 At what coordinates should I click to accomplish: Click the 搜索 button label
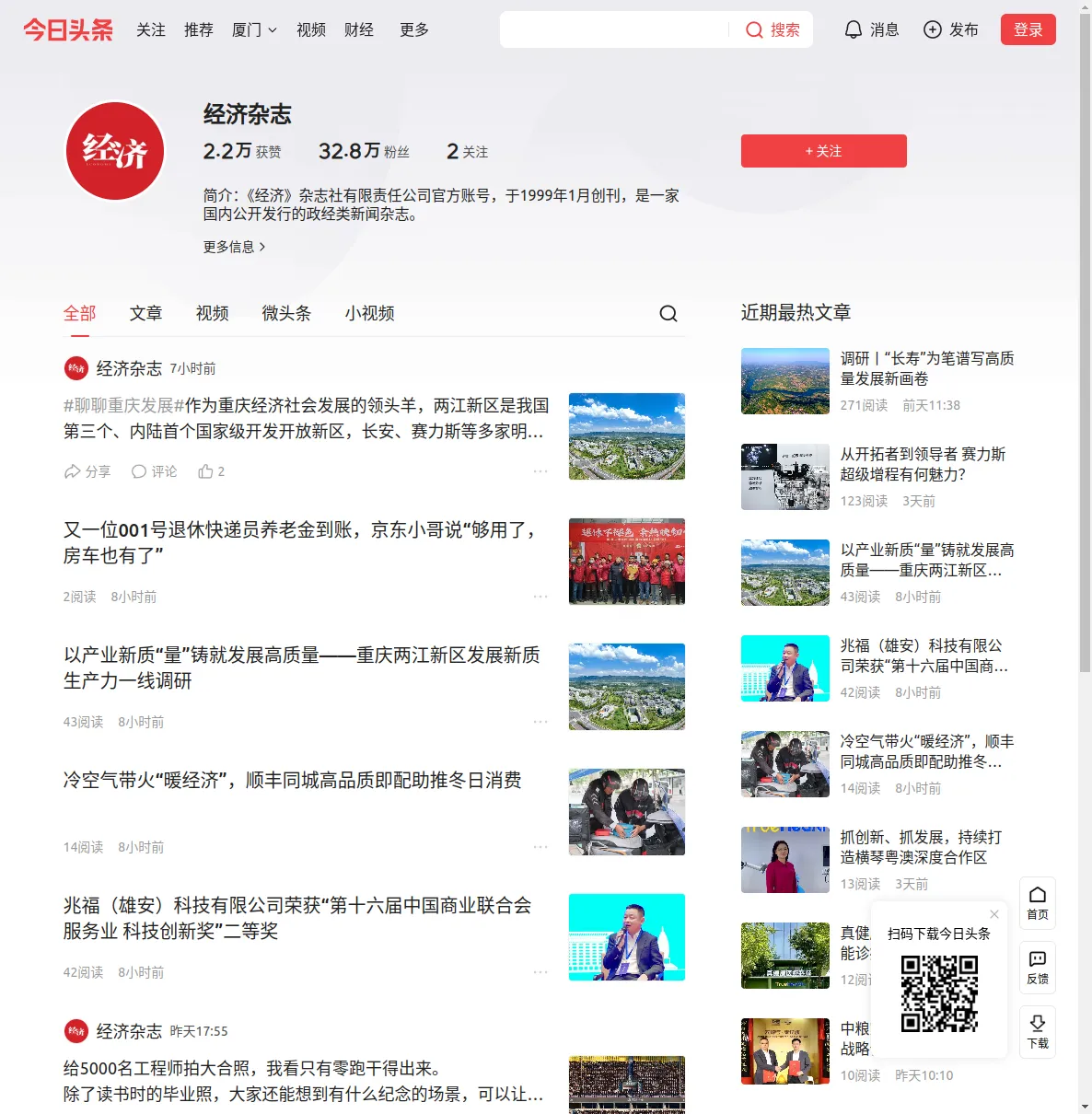click(785, 30)
